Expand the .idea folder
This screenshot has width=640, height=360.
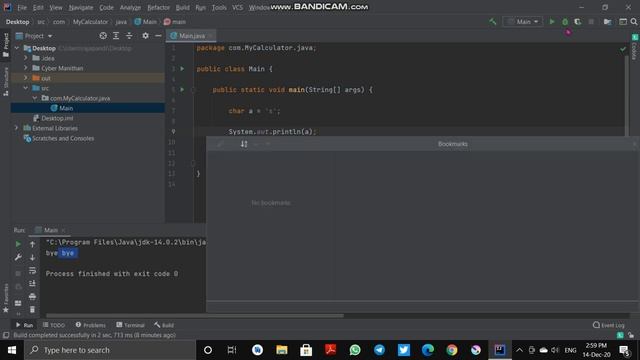click(26, 58)
